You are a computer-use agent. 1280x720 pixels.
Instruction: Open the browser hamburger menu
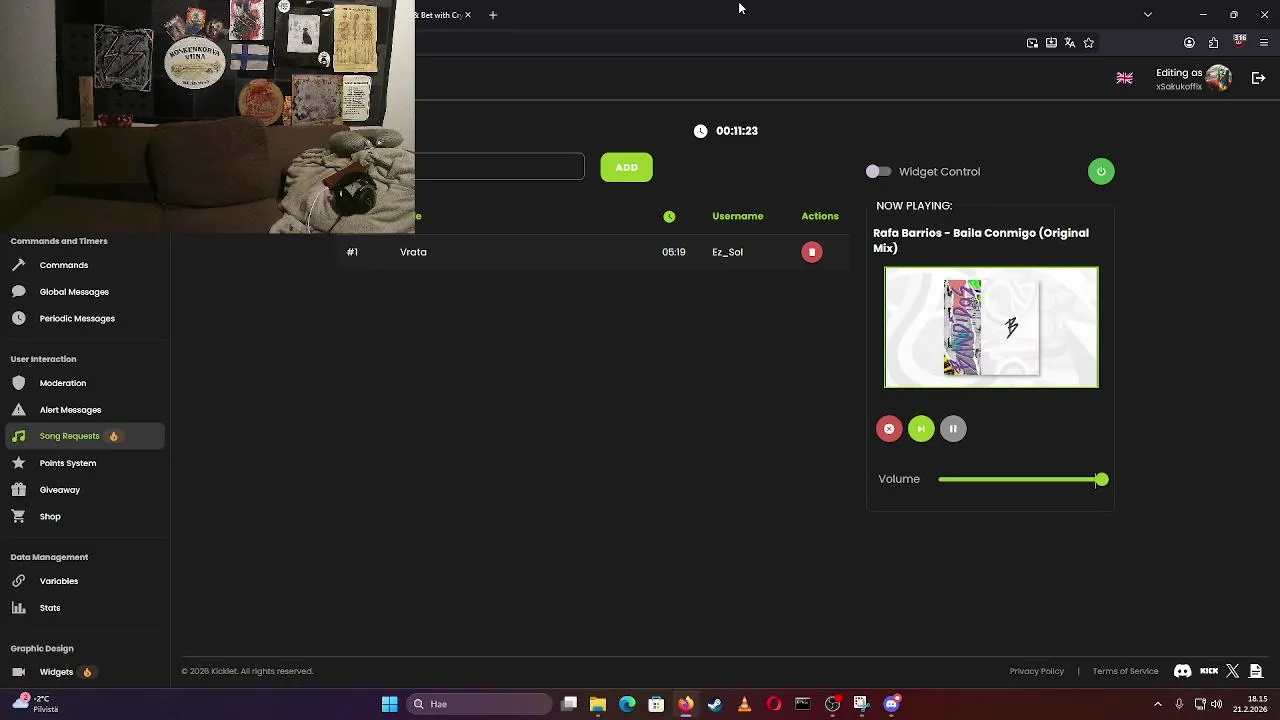1265,43
